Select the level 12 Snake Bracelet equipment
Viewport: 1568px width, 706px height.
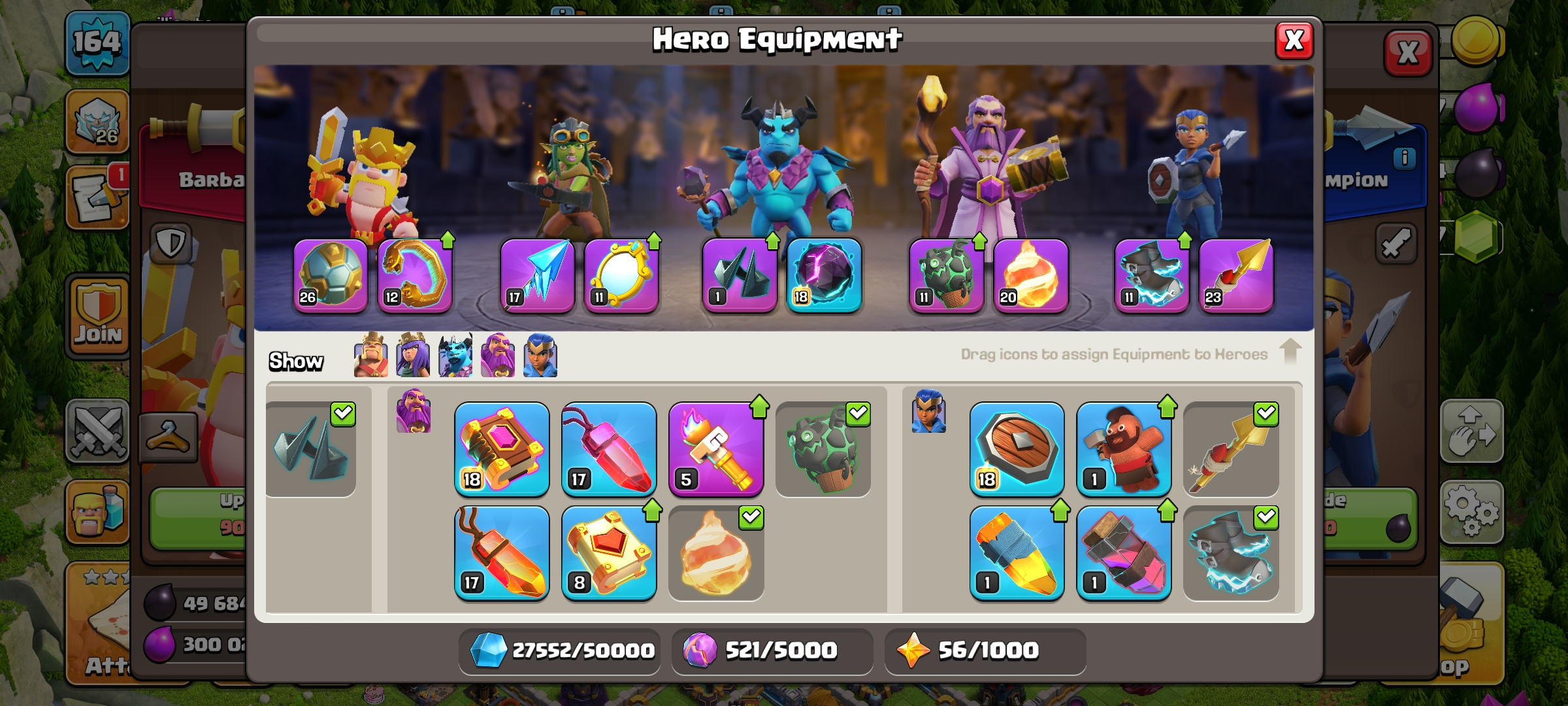tap(415, 275)
